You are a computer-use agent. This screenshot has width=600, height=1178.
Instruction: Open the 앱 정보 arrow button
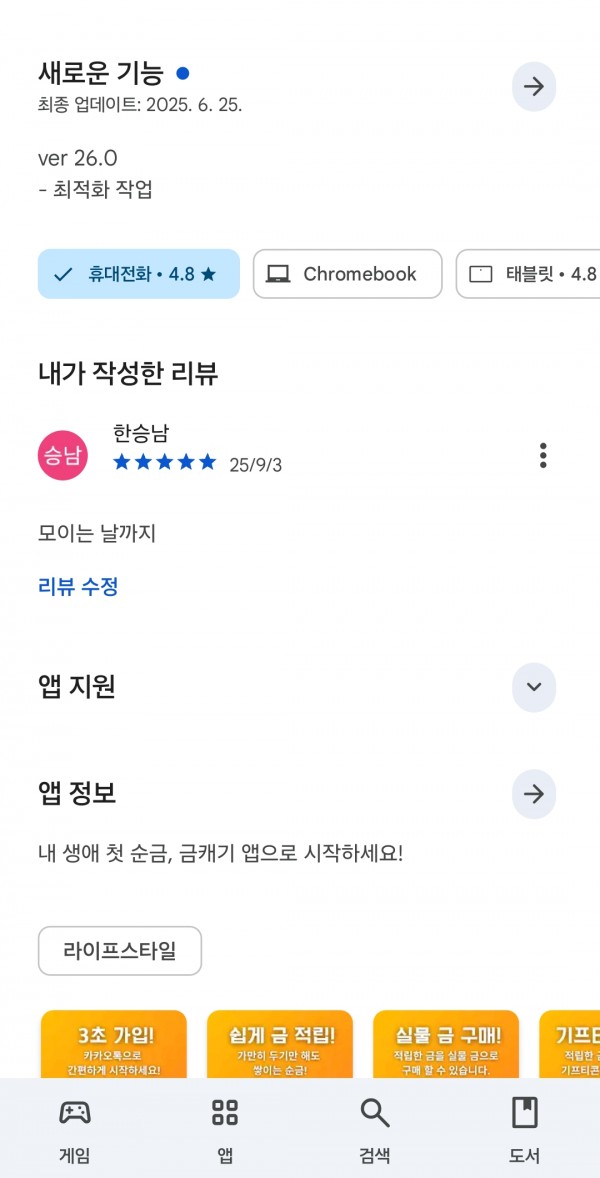pyautogui.click(x=534, y=794)
